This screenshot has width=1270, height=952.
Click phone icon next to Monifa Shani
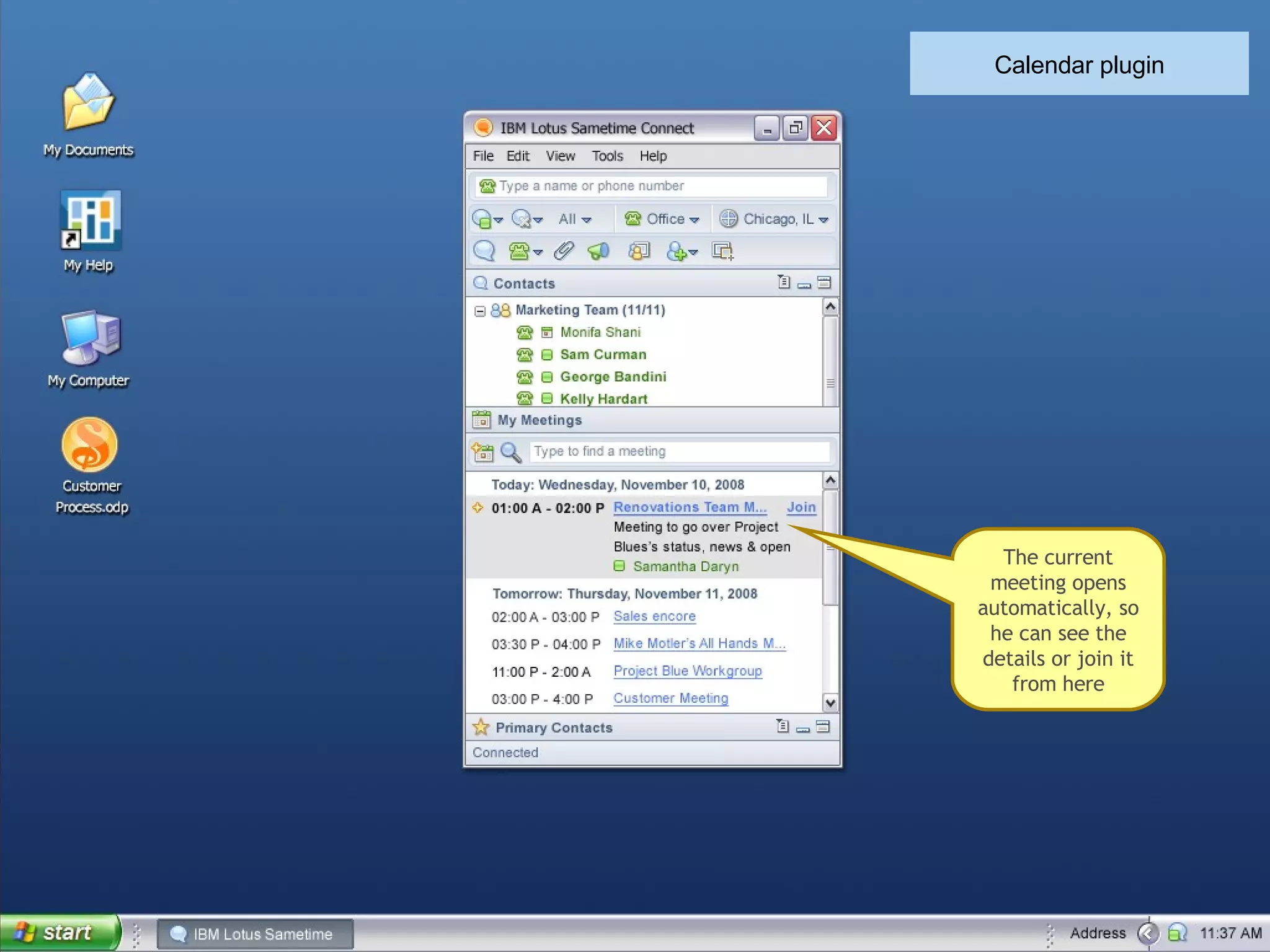pos(525,333)
